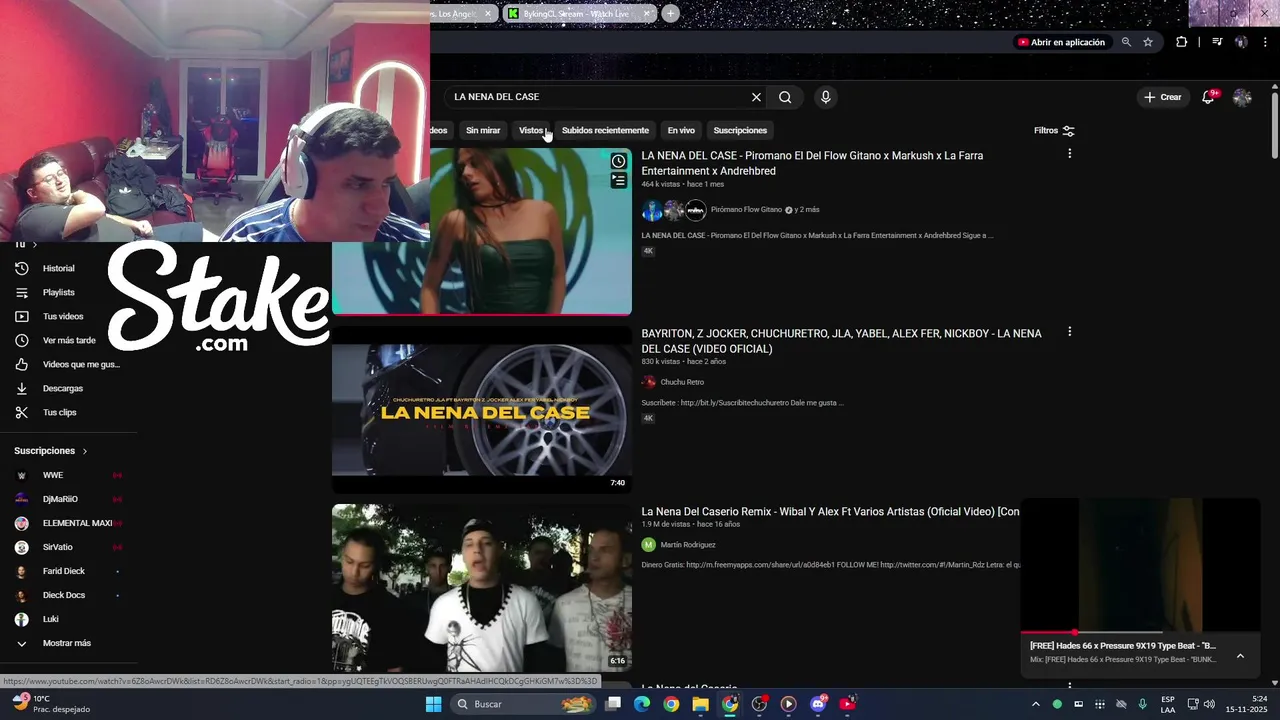This screenshot has height=720, width=1280.
Task: Open Martín Rodriguez channel link
Action: click(688, 545)
